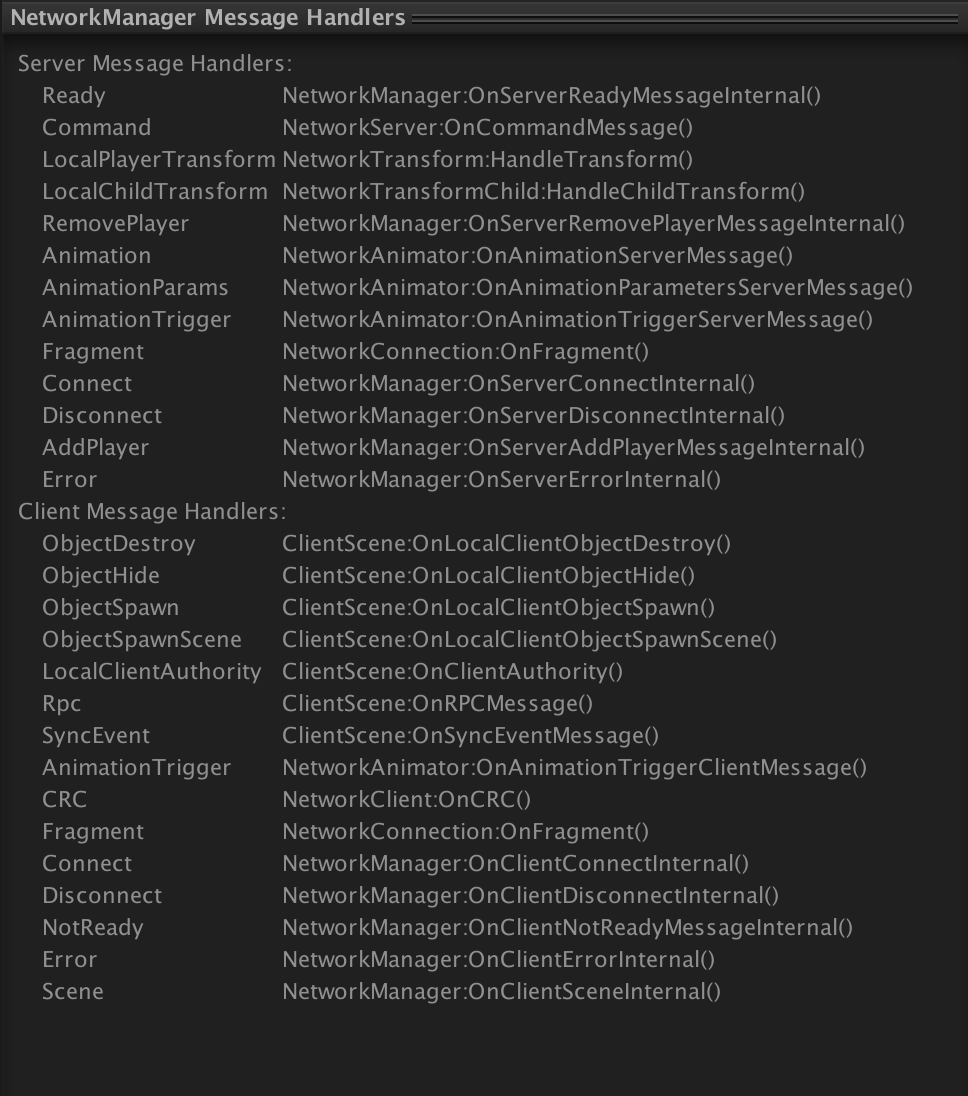Select the SyncEvent message label
Viewport: 968px width, 1096px height.
(x=95, y=736)
